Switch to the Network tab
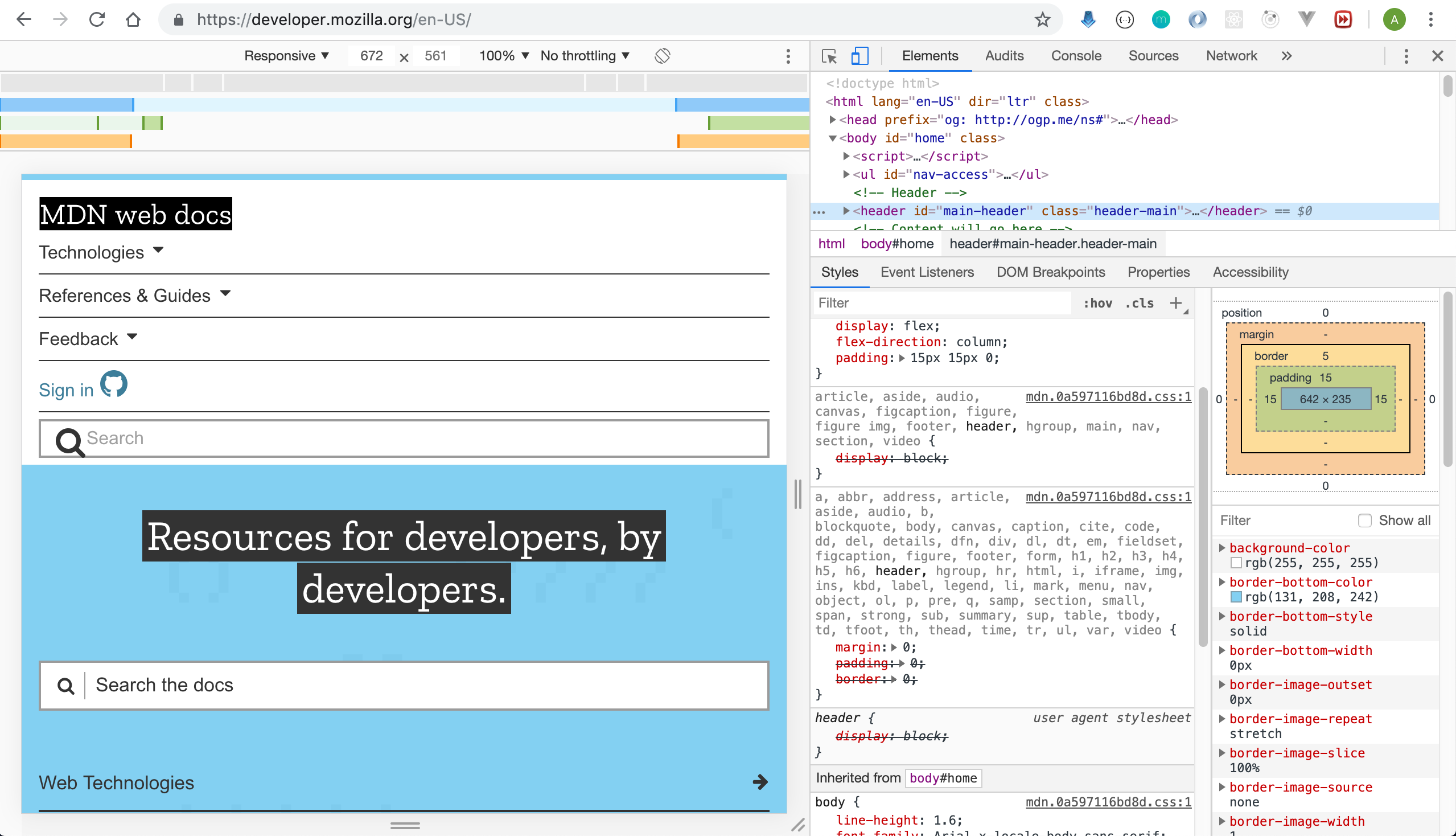 coord(1231,56)
